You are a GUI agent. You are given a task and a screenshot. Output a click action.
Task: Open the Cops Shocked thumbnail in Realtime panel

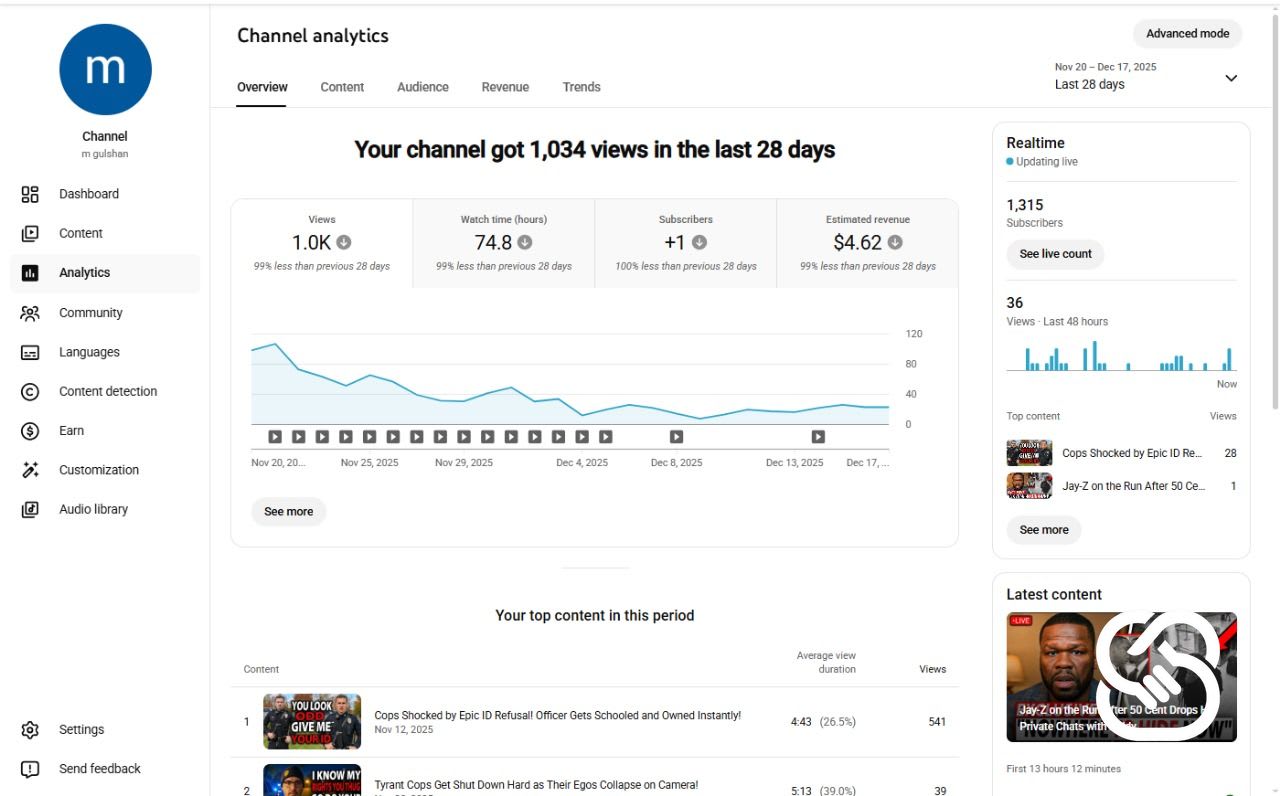pyautogui.click(x=1029, y=453)
